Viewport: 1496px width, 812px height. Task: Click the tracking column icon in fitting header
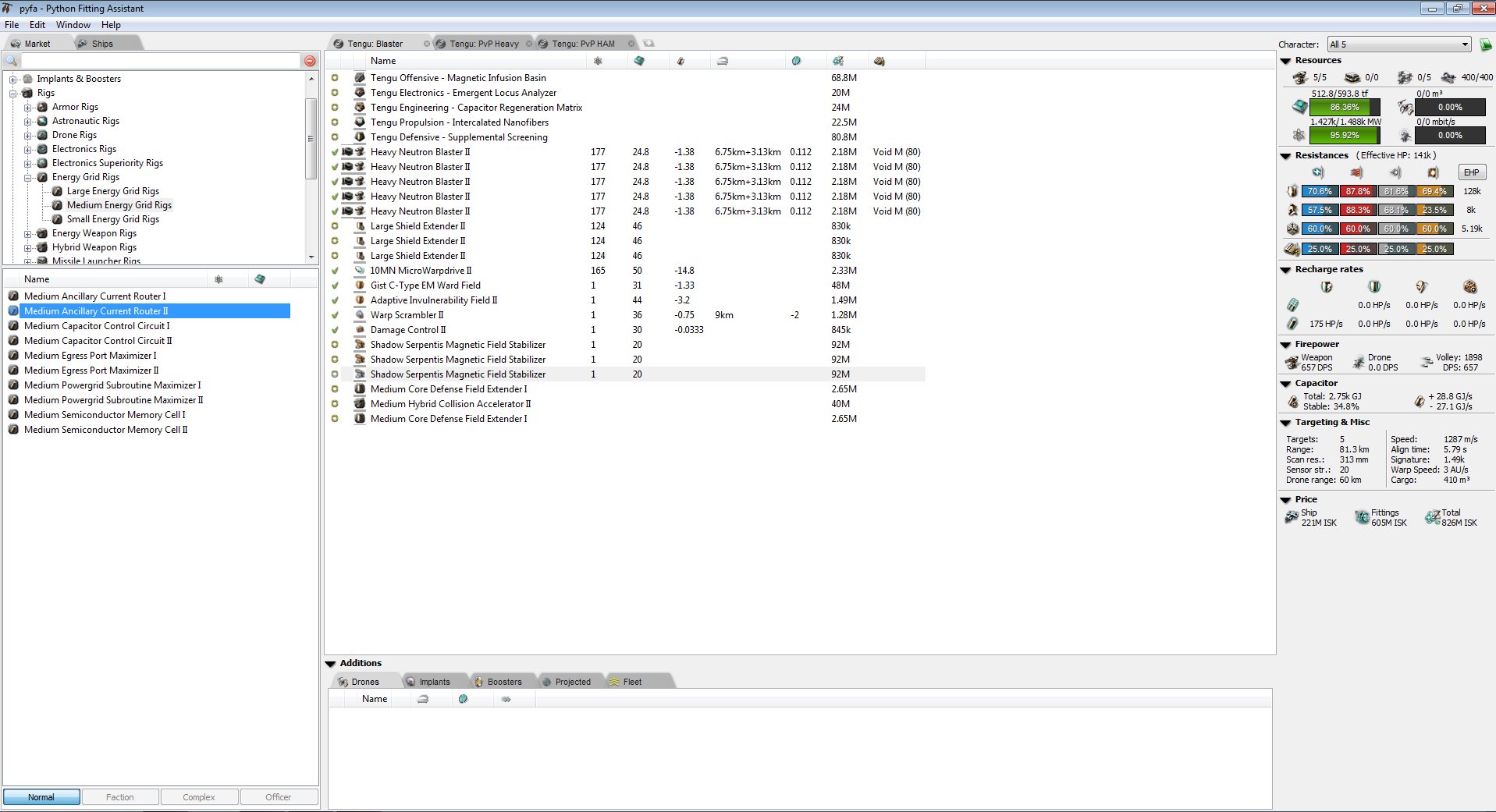click(796, 61)
